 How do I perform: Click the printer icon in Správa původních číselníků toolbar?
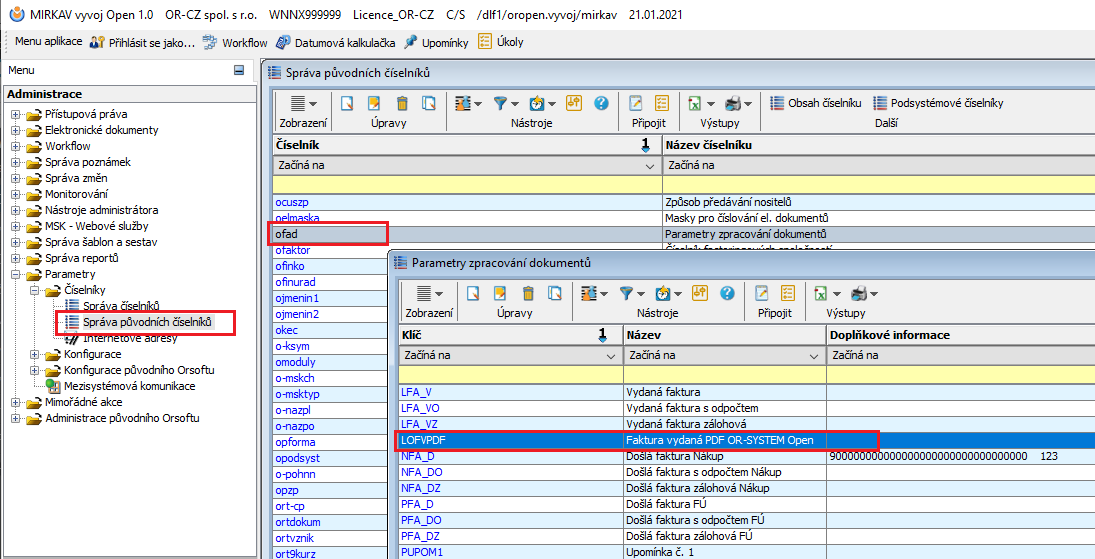(733, 103)
